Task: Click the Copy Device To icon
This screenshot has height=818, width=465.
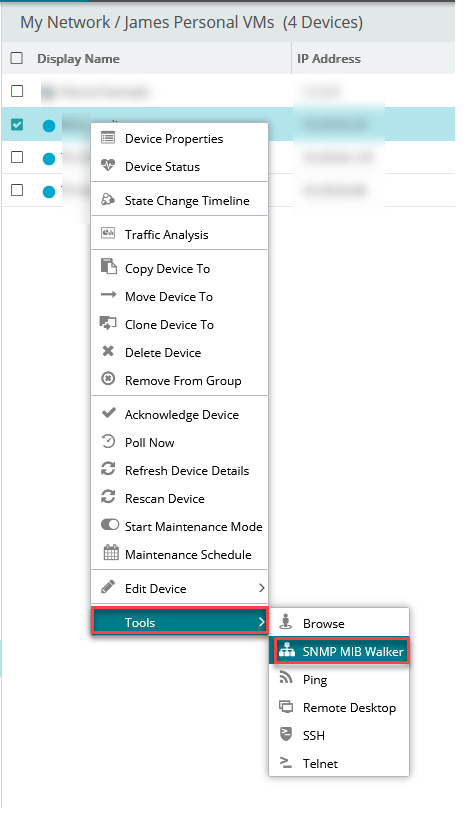Action: coord(109,267)
